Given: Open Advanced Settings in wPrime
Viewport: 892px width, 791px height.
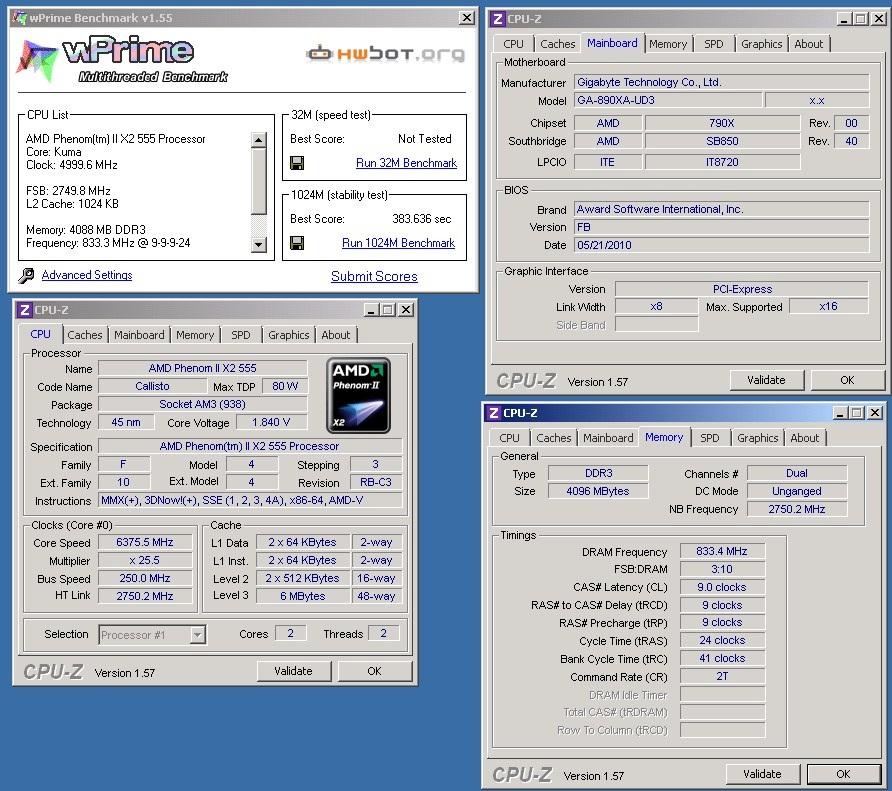Looking at the screenshot, I should coord(86,275).
